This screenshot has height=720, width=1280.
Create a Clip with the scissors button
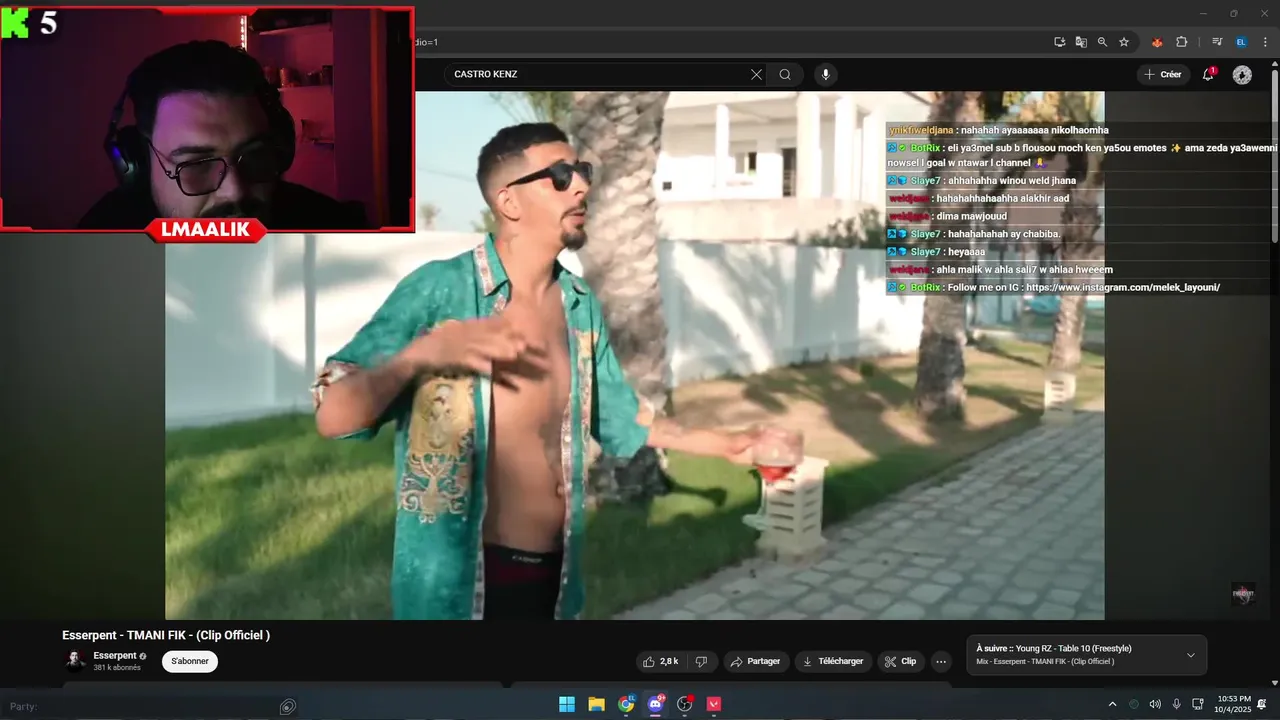(x=900, y=661)
